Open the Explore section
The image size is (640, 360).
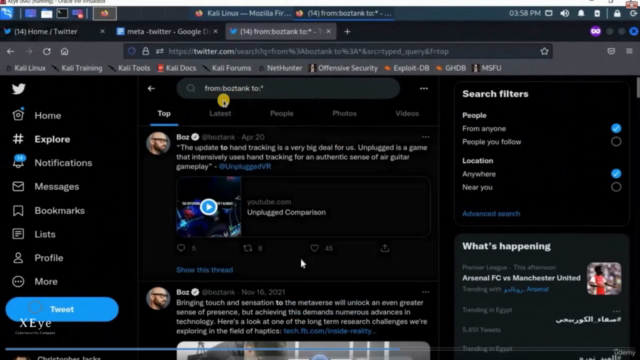[41, 139]
